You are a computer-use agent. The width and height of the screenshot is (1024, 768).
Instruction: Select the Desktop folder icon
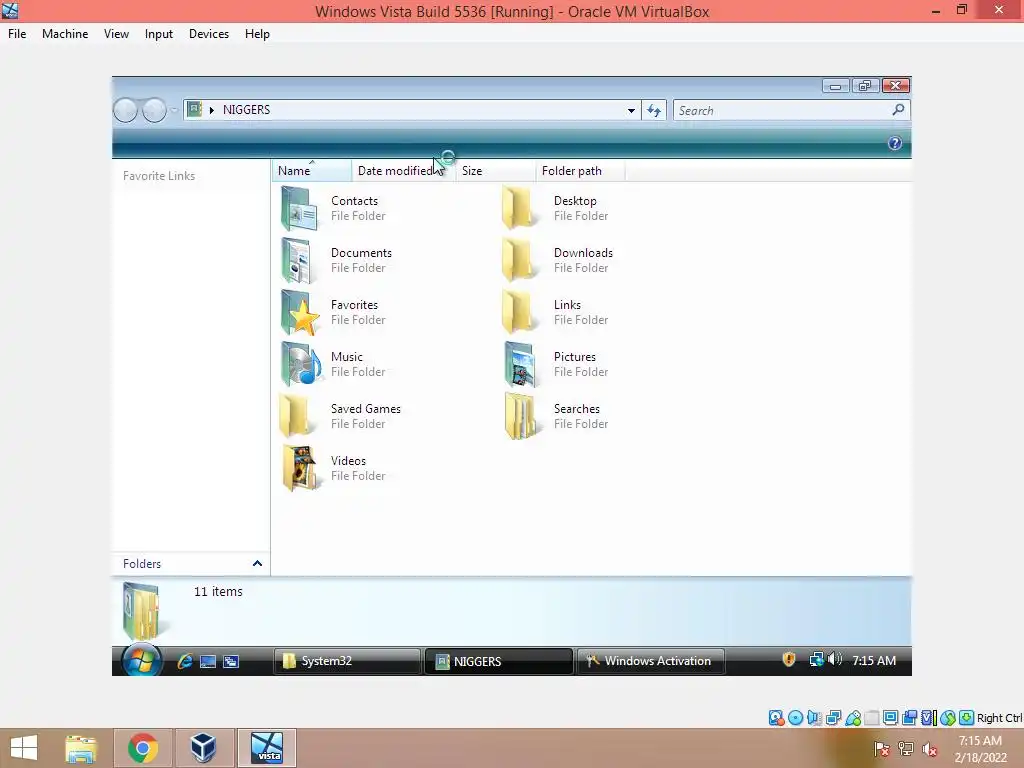520,208
